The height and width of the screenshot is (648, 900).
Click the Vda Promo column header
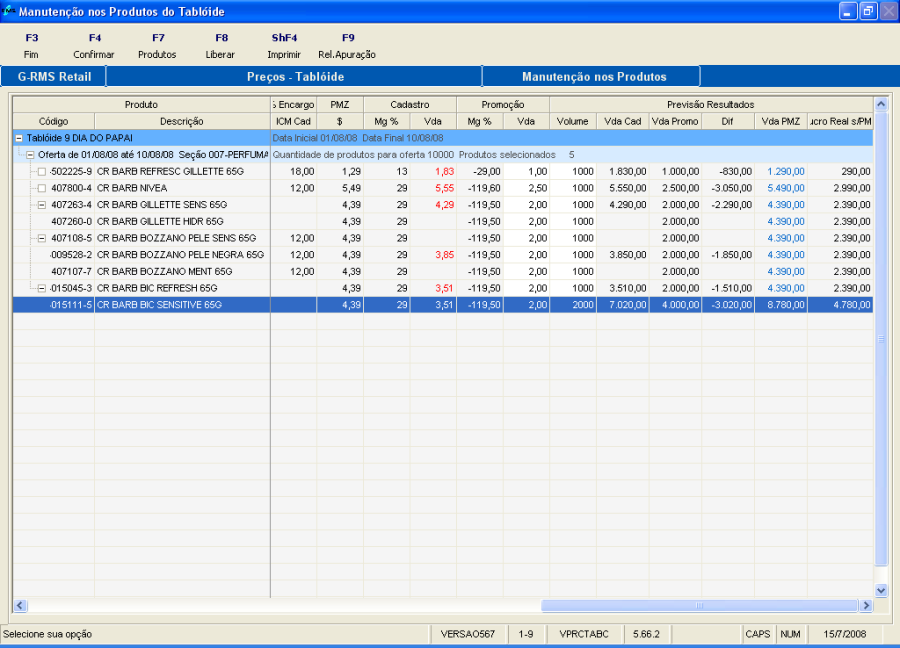[675, 121]
